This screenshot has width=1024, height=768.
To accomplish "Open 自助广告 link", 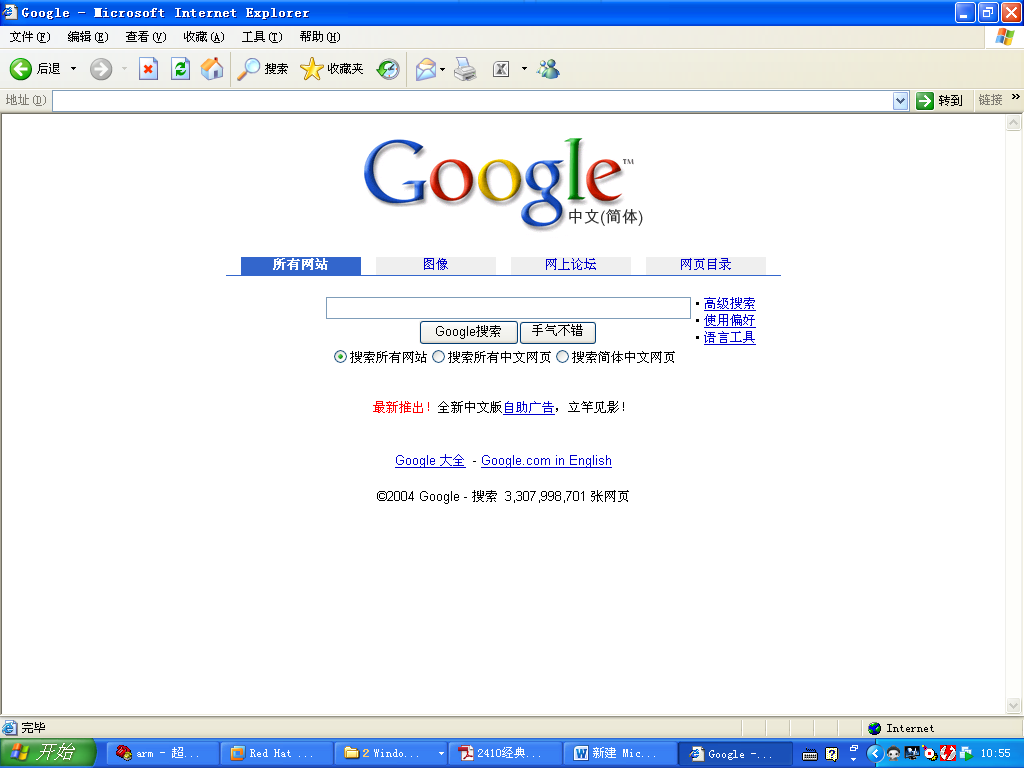I will click(528, 408).
